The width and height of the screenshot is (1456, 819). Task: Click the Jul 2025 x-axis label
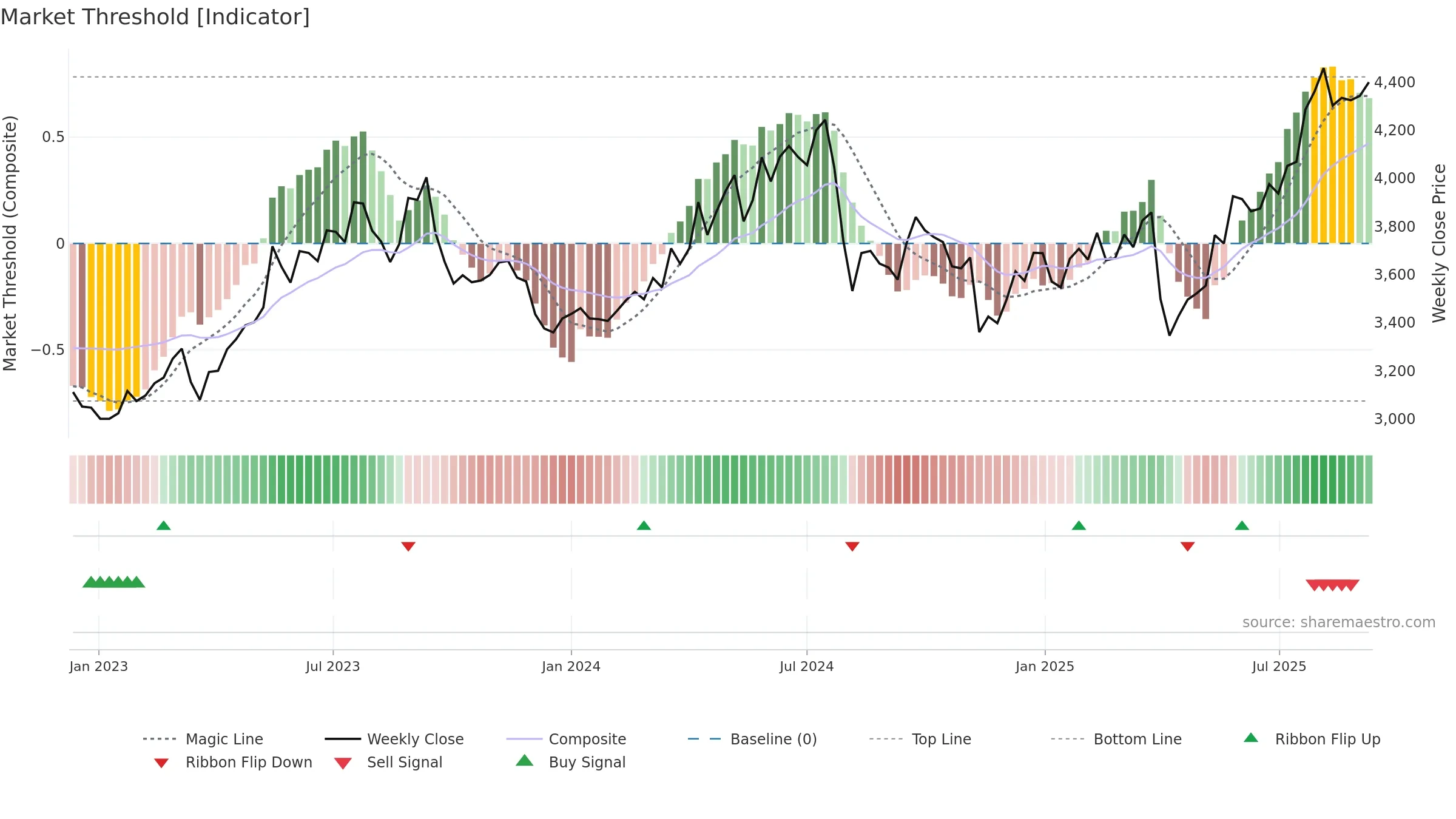[x=1279, y=667]
